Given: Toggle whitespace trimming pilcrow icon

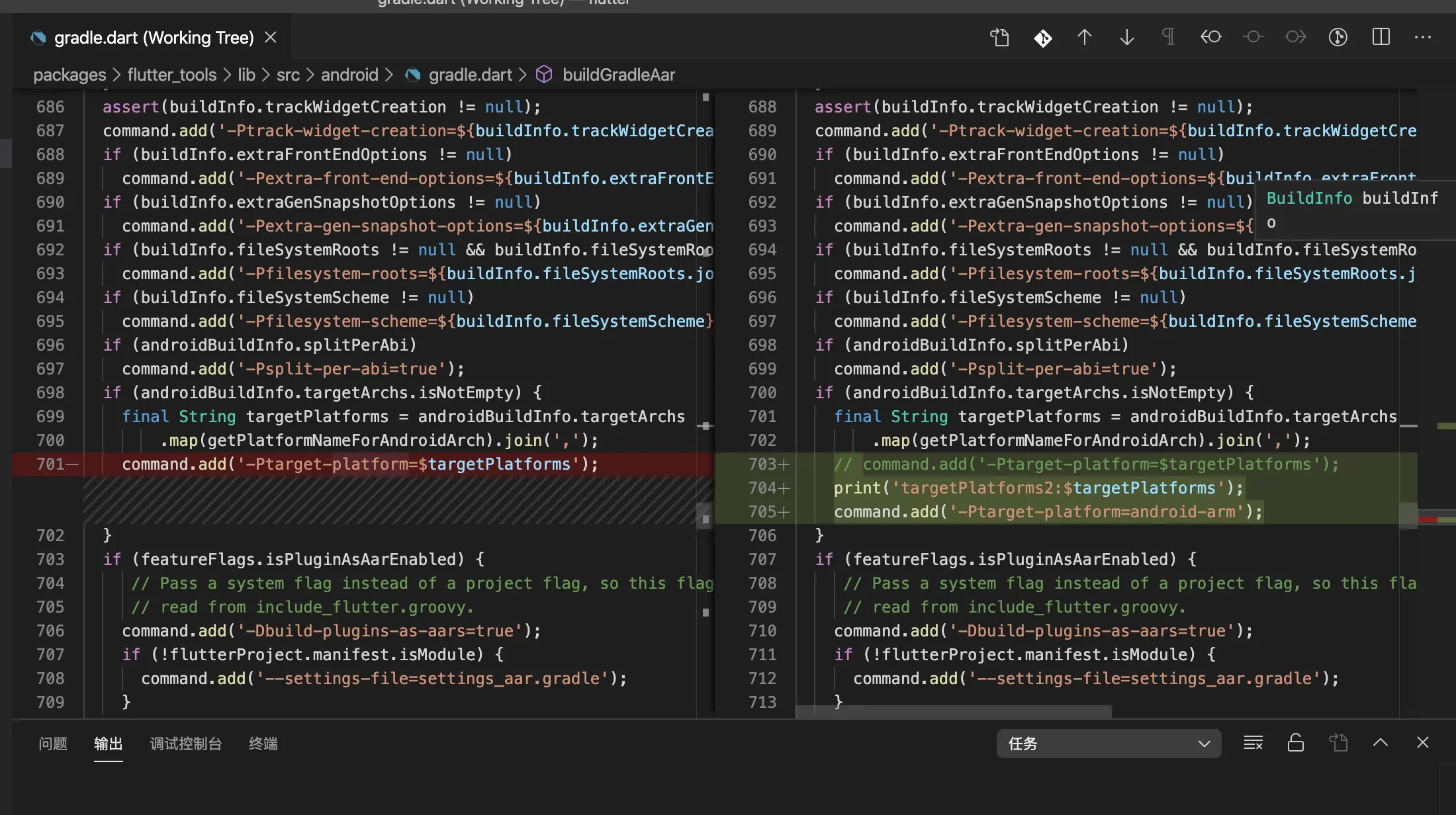Looking at the screenshot, I should coord(1169,37).
